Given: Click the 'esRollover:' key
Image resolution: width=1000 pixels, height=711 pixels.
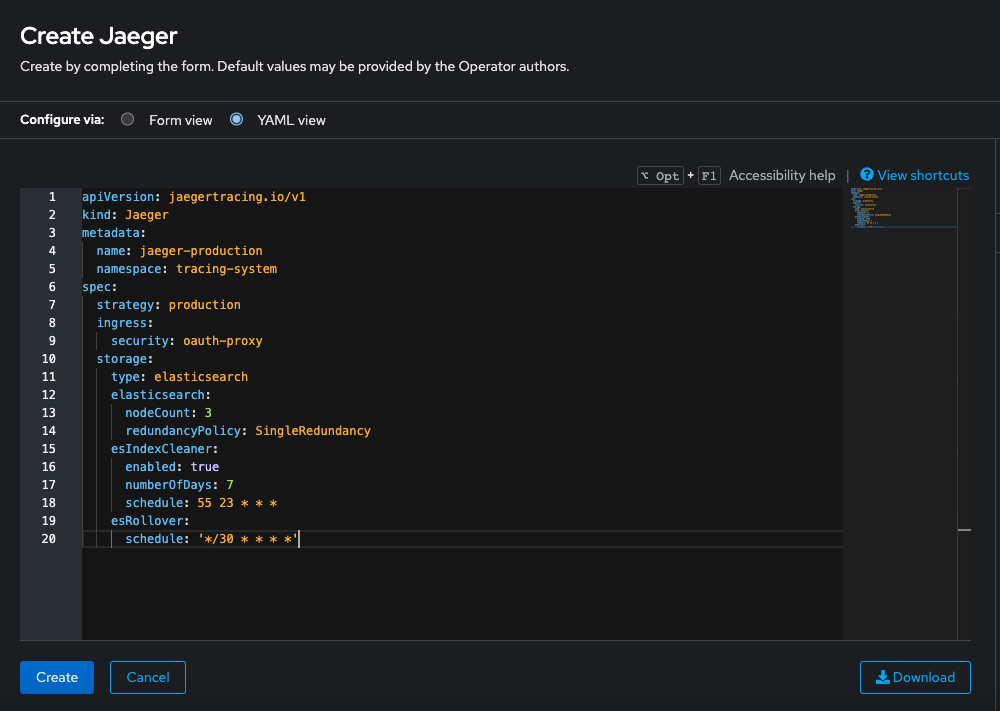Looking at the screenshot, I should (x=150, y=521).
